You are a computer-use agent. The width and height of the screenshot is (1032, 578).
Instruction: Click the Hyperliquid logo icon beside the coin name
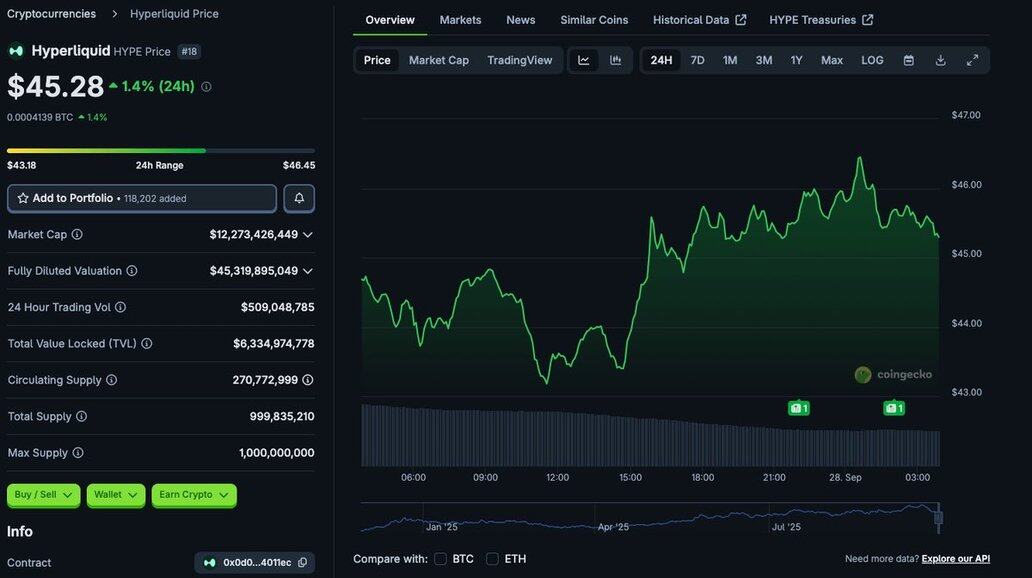click(16, 51)
